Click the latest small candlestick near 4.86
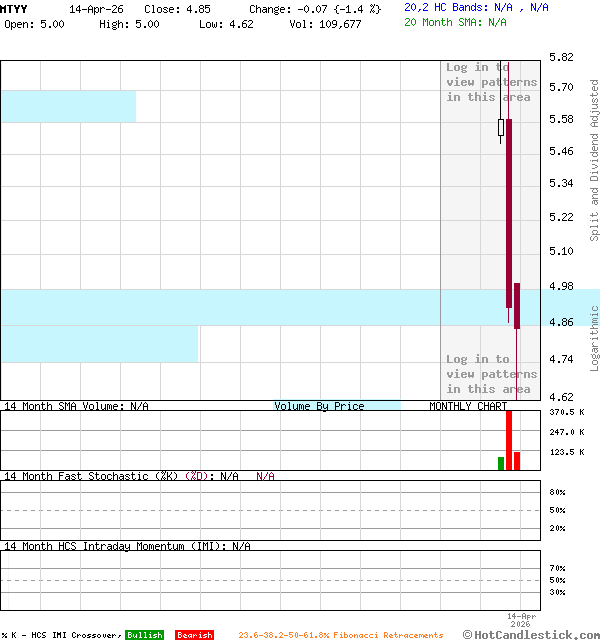The width and height of the screenshot is (600, 640). (517, 305)
